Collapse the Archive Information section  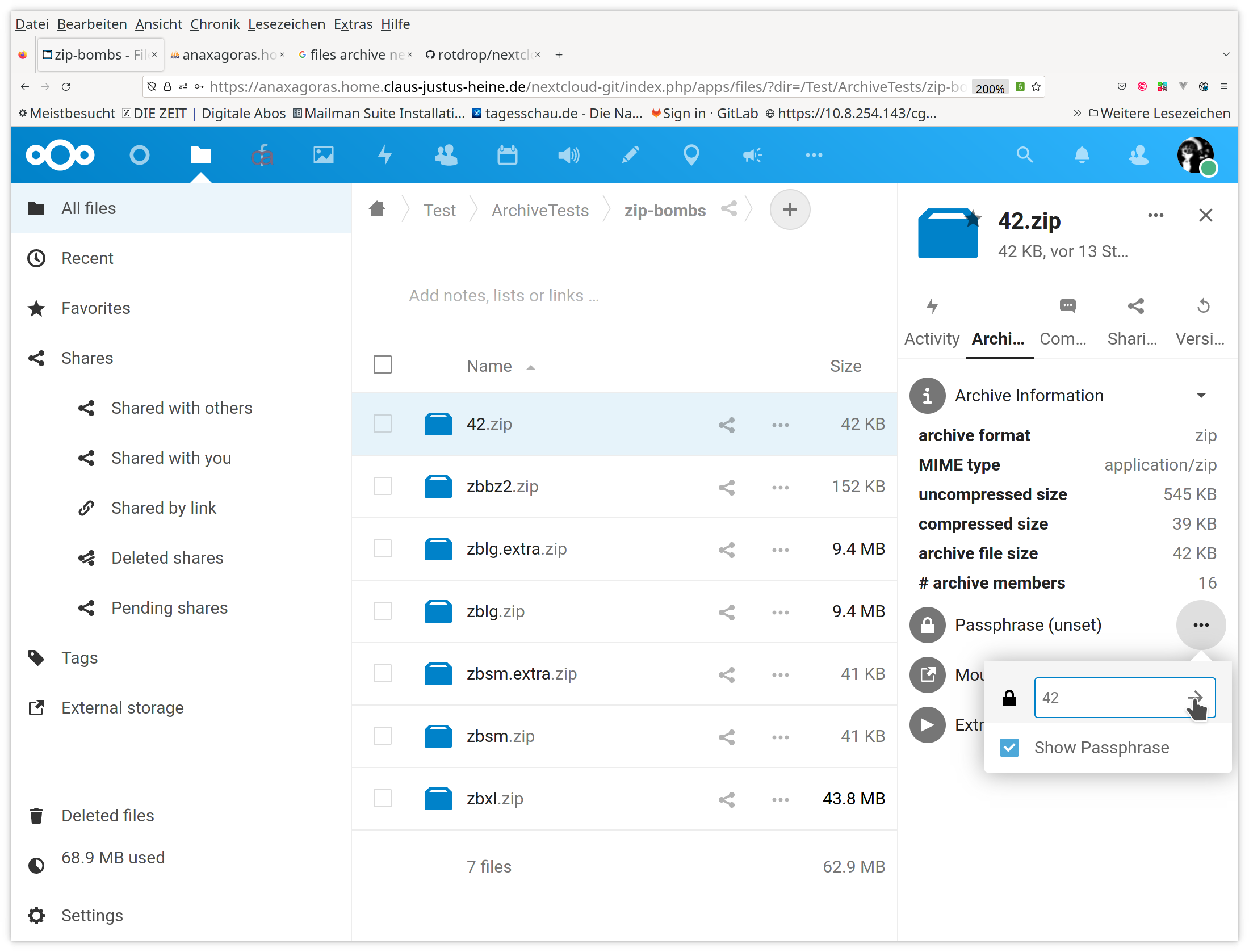pos(1201,396)
